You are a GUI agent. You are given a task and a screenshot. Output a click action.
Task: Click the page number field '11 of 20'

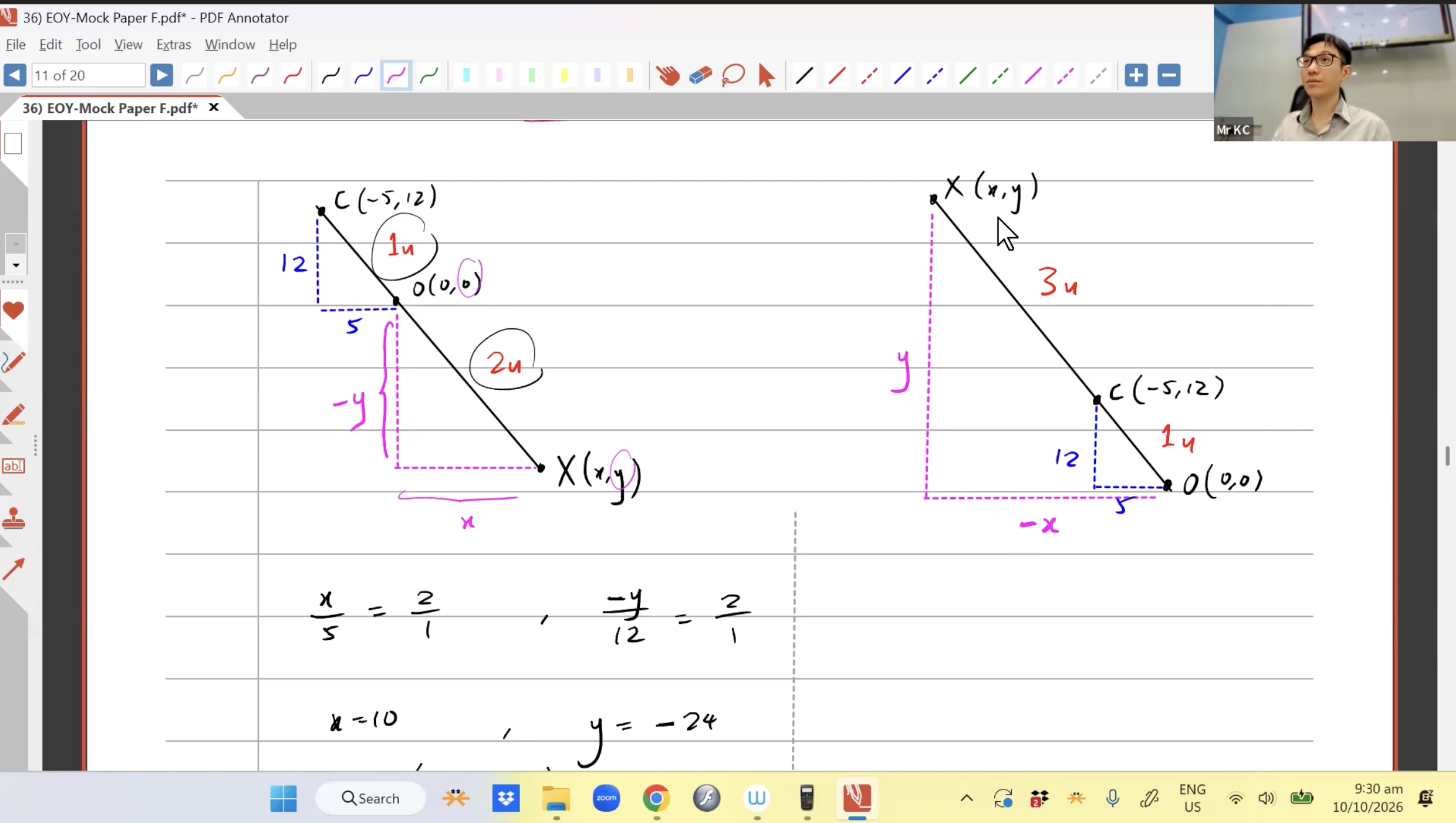pos(88,76)
